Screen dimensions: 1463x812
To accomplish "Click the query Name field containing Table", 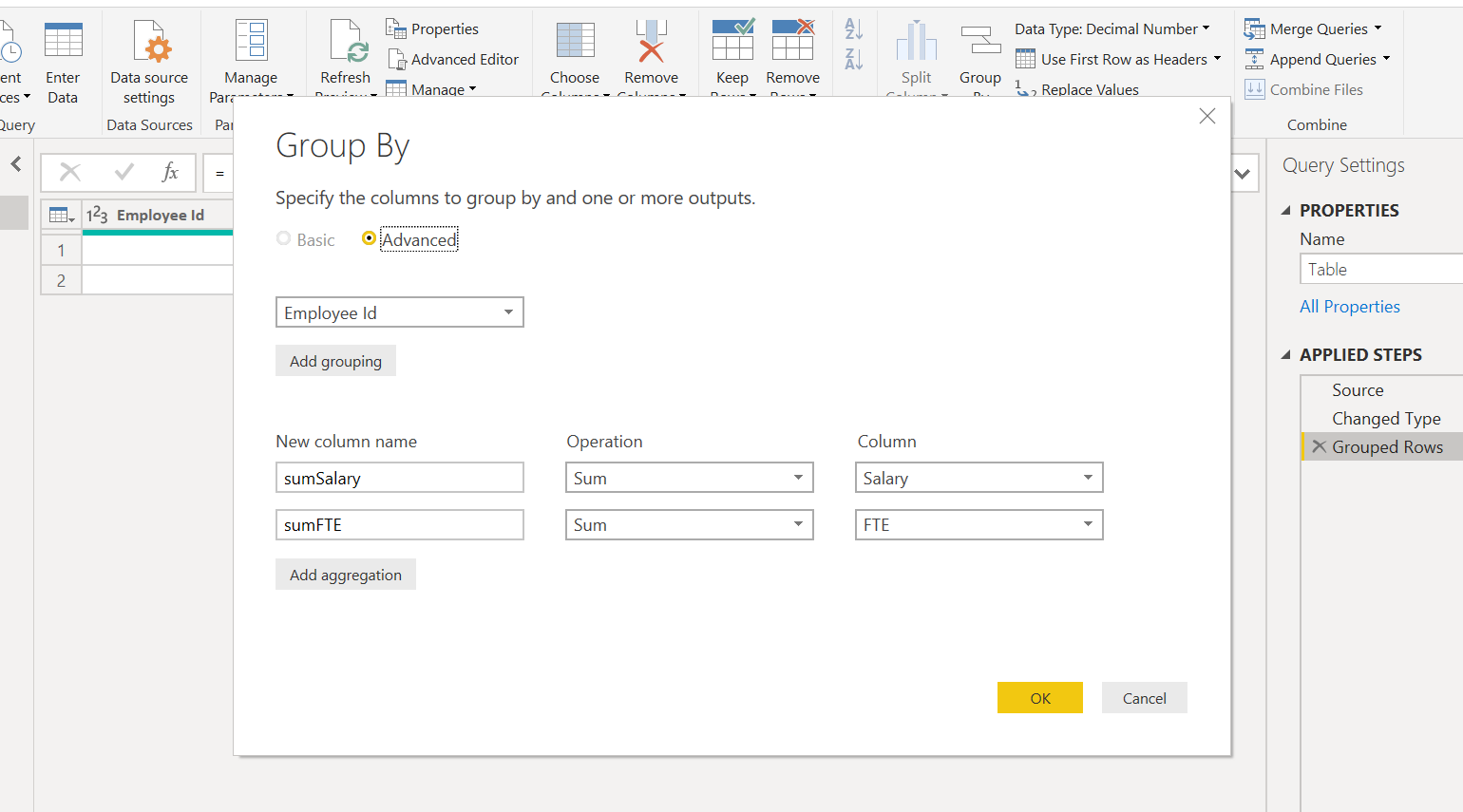I will (x=1381, y=269).
